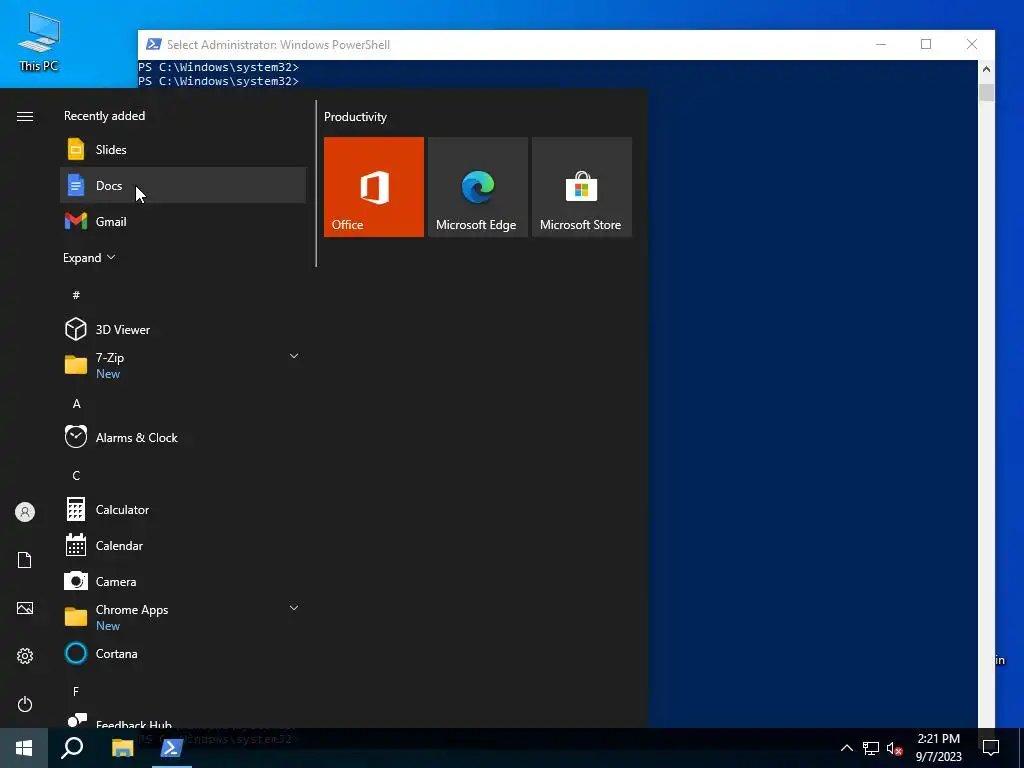Switch to PowerShell on the taskbar

tap(172, 748)
